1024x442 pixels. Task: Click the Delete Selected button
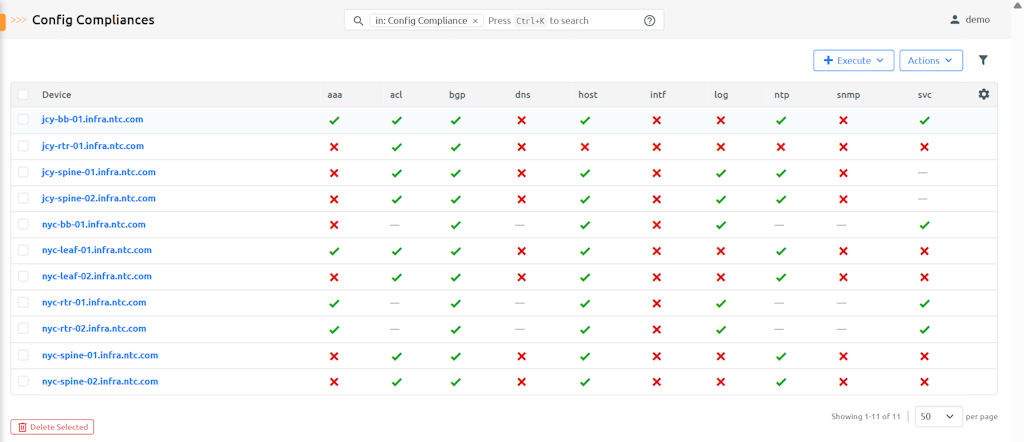[52, 427]
